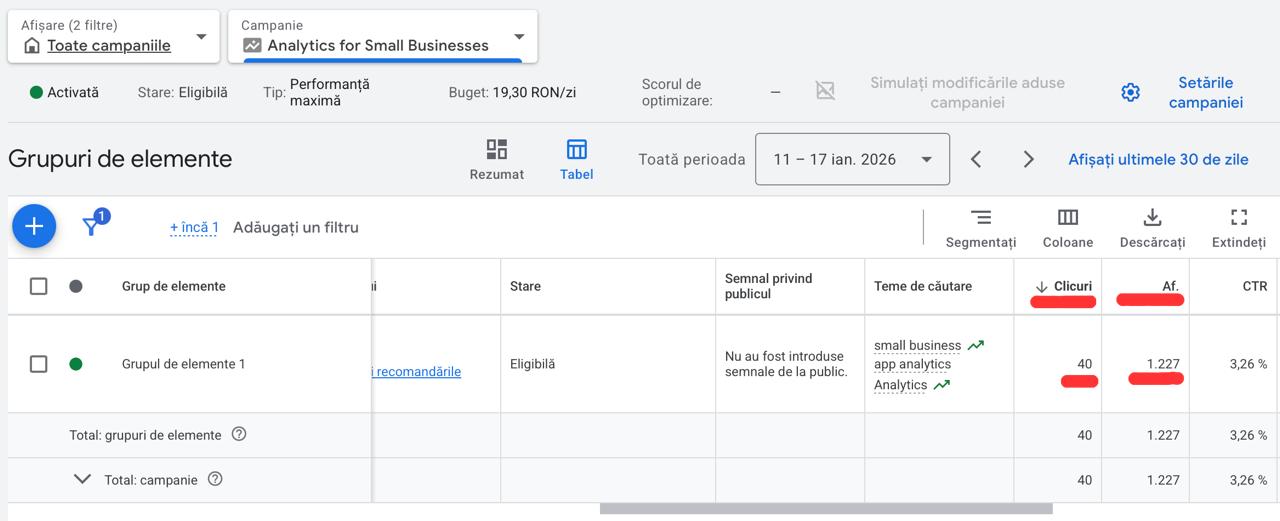Image resolution: width=1280 pixels, height=521 pixels.
Task: Switch to Rezumat summary view
Action: 497,159
